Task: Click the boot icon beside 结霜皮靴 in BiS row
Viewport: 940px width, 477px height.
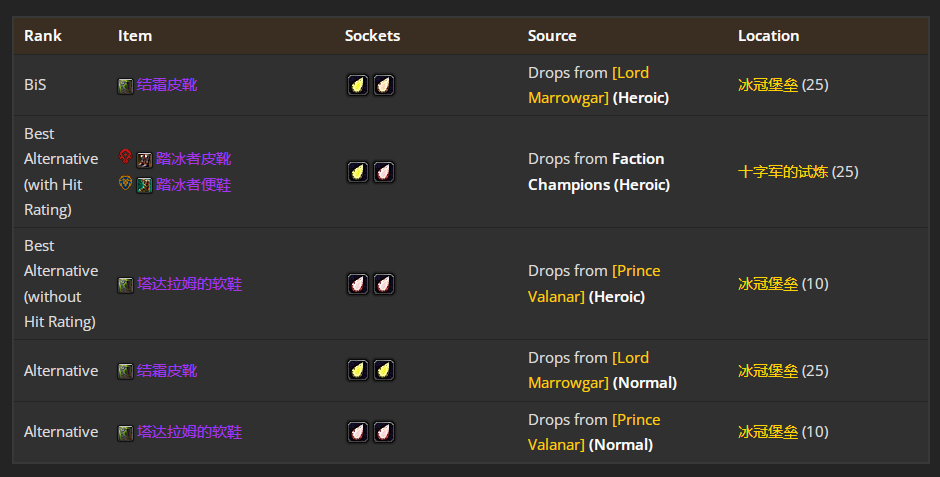Action: (125, 86)
